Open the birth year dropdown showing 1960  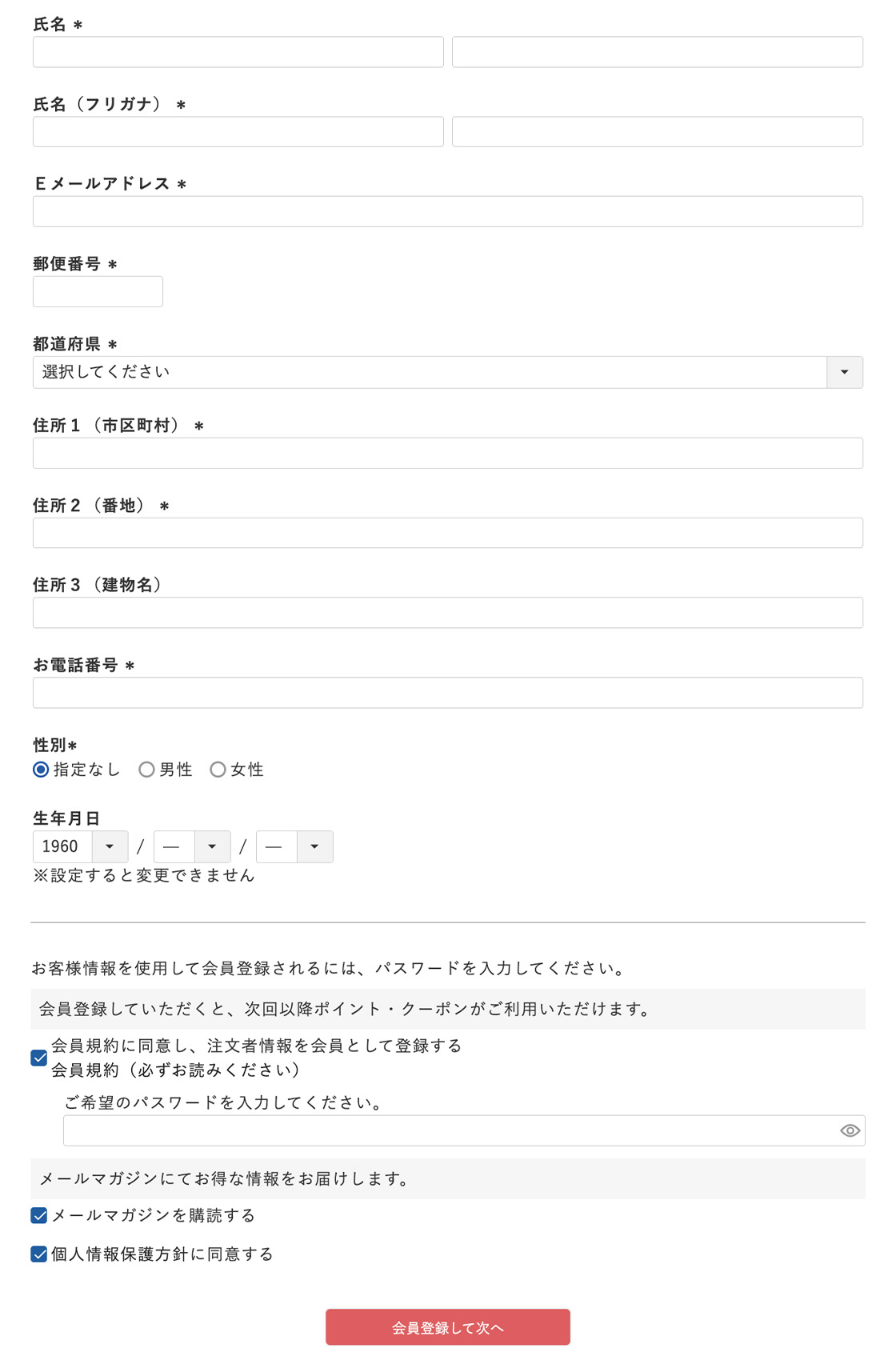(80, 846)
